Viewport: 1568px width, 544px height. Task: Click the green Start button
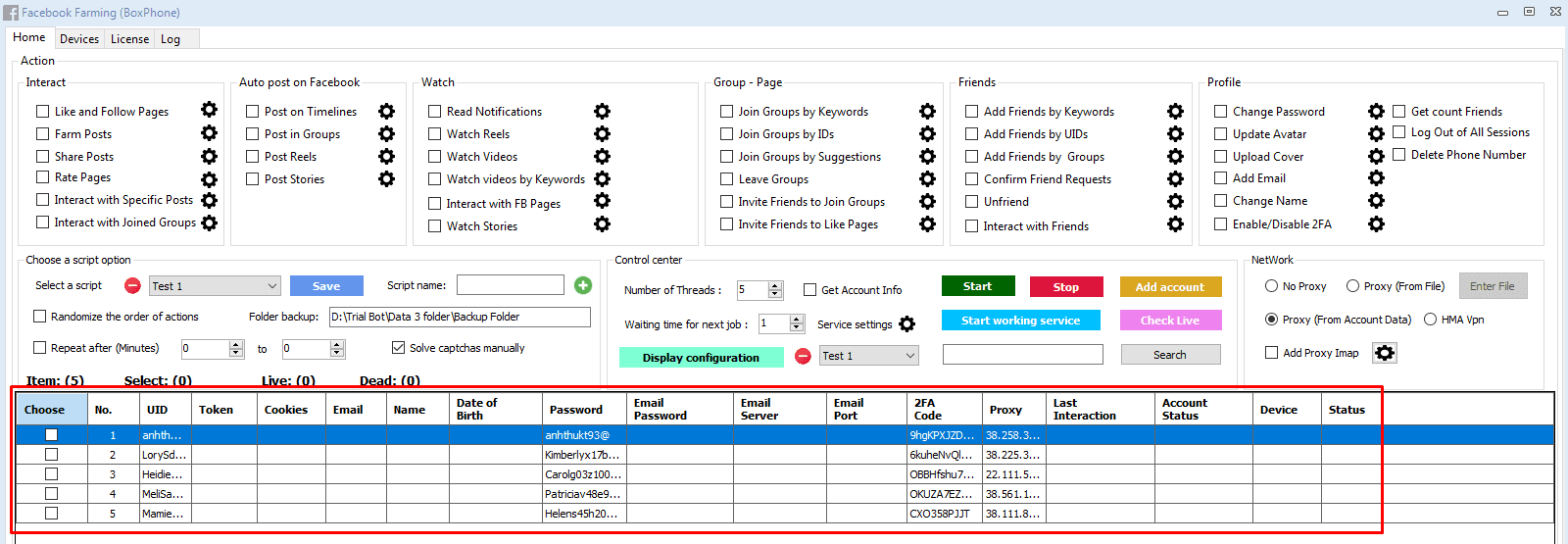pos(978,286)
